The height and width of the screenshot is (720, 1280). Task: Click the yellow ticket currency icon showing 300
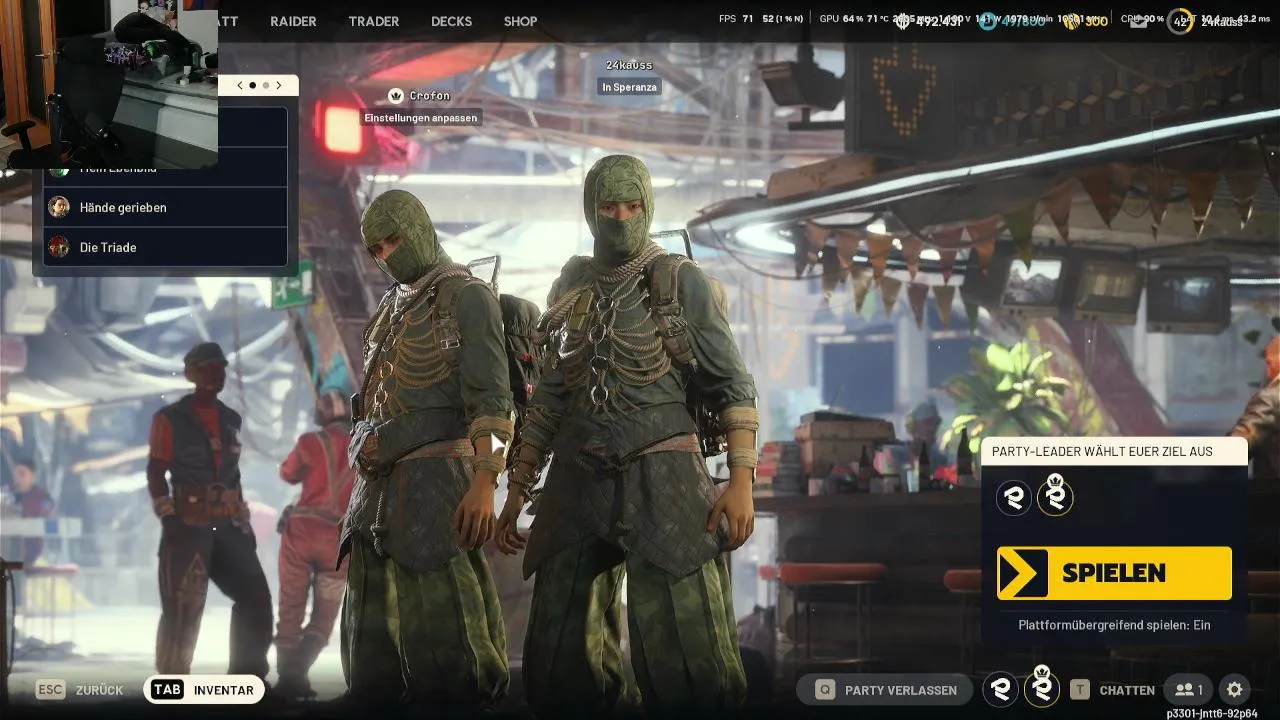1072,21
